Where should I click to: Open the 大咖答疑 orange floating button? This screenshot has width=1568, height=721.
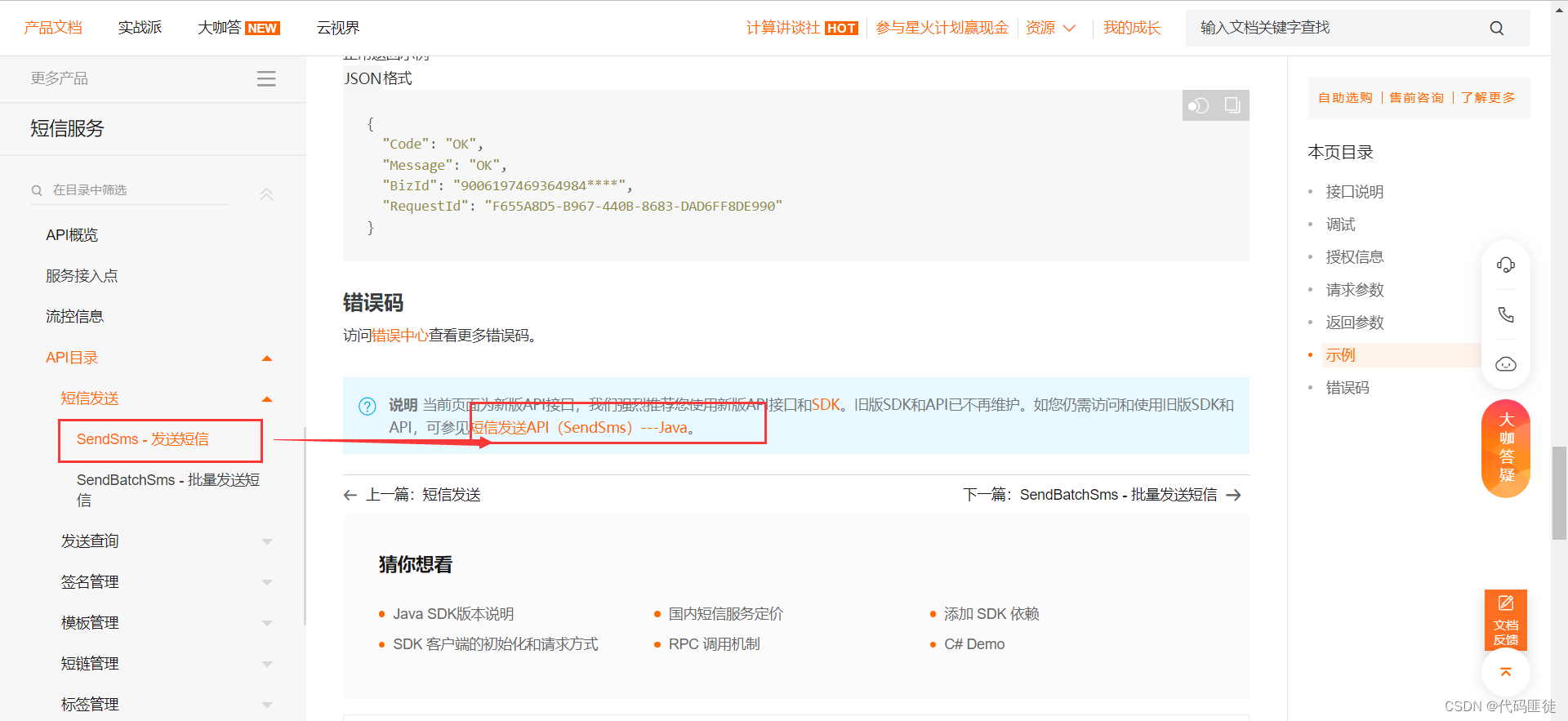click(x=1506, y=447)
